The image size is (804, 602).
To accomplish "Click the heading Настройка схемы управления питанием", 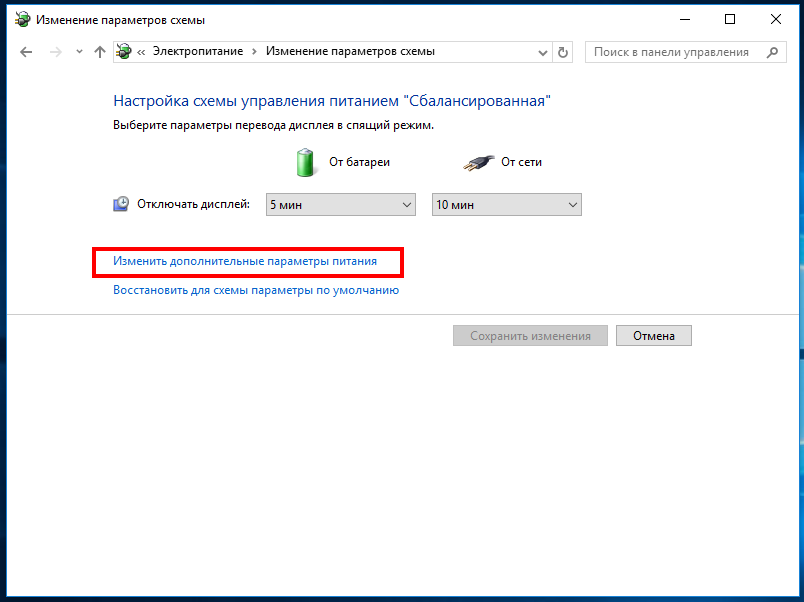I will coord(332,101).
